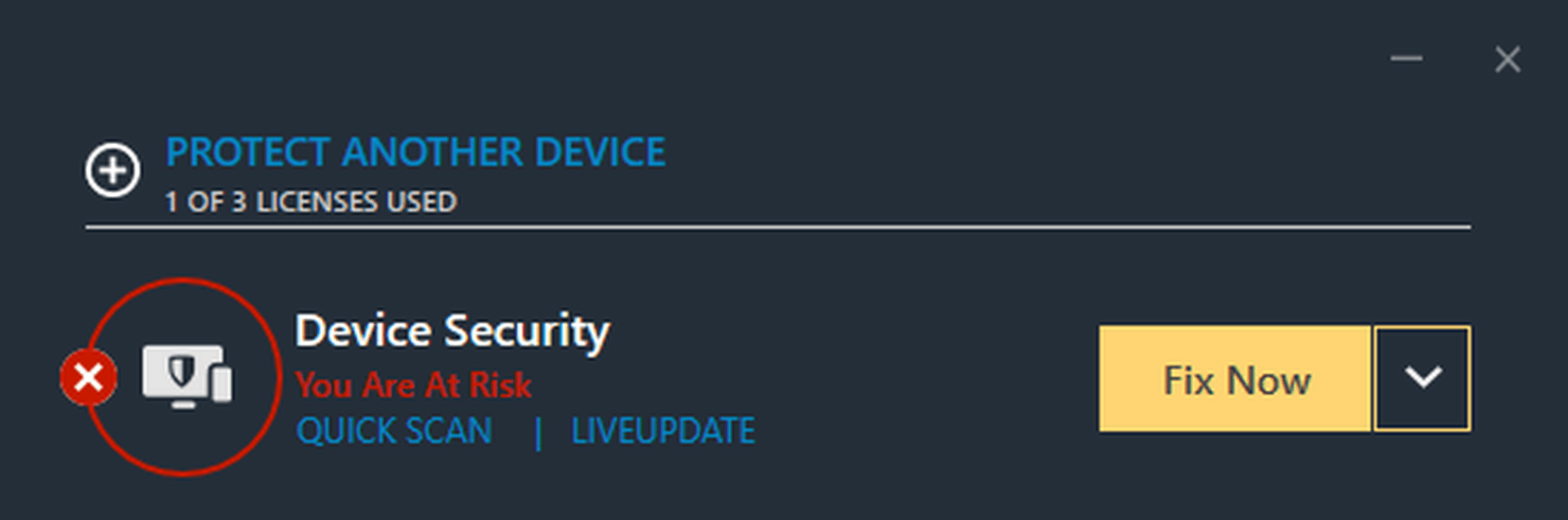This screenshot has height=520, width=1568.
Task: Close the security window
Action: pos(1507,60)
